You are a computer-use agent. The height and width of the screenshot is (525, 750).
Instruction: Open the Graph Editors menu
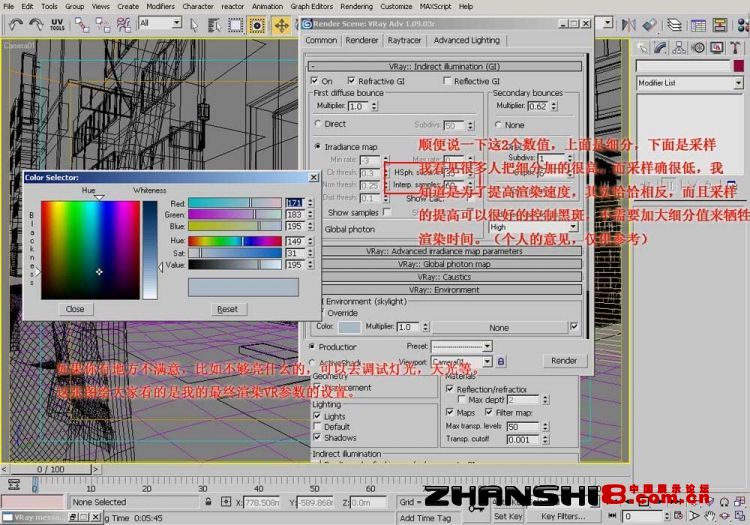coord(311,6)
